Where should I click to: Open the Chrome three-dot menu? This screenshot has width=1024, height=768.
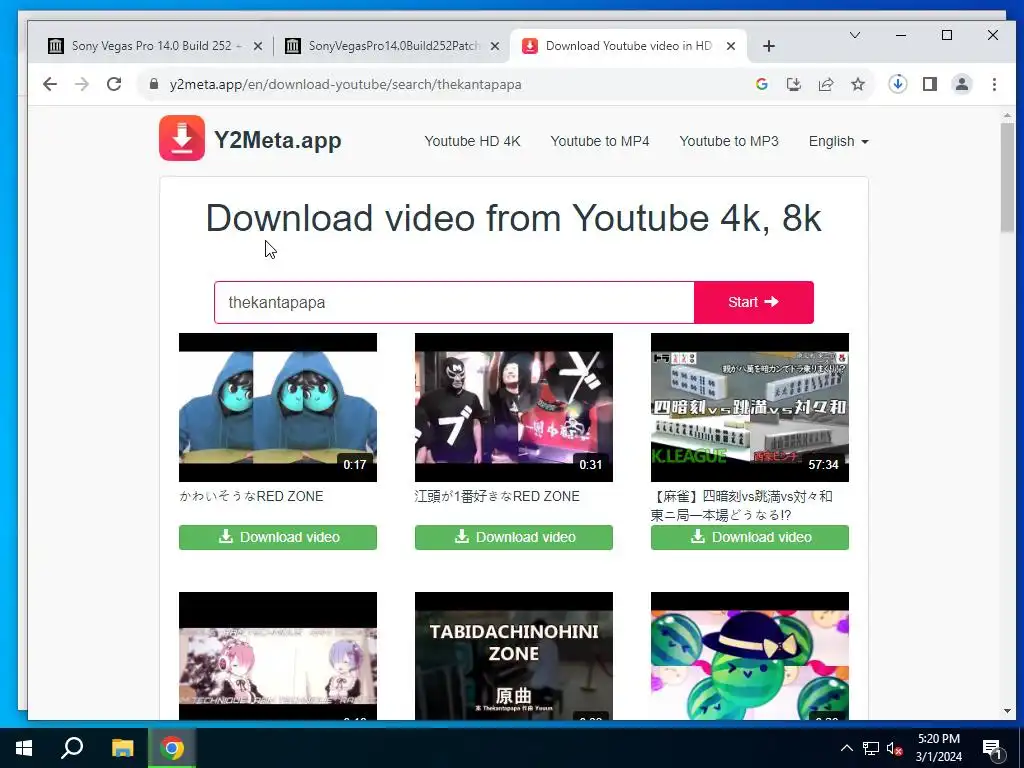(994, 84)
